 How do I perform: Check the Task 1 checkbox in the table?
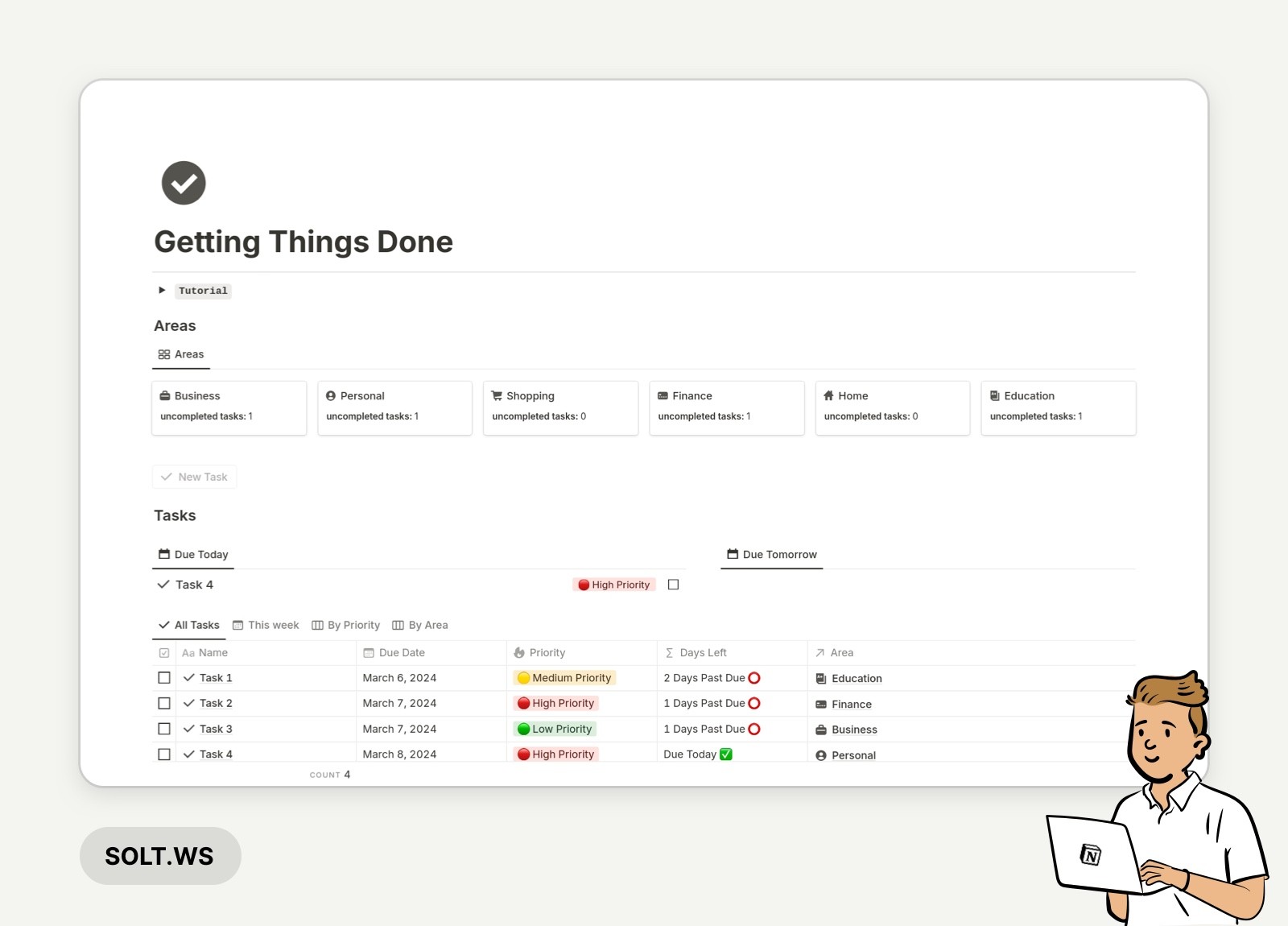pos(164,677)
